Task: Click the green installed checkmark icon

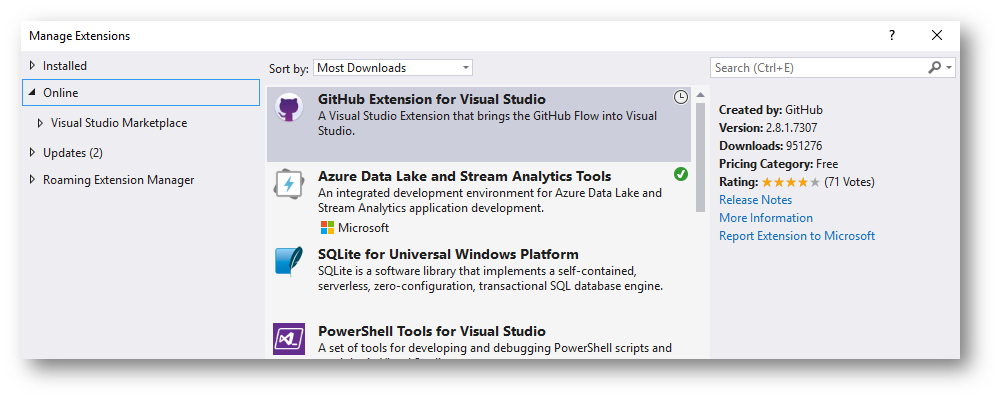Action: coord(681,174)
